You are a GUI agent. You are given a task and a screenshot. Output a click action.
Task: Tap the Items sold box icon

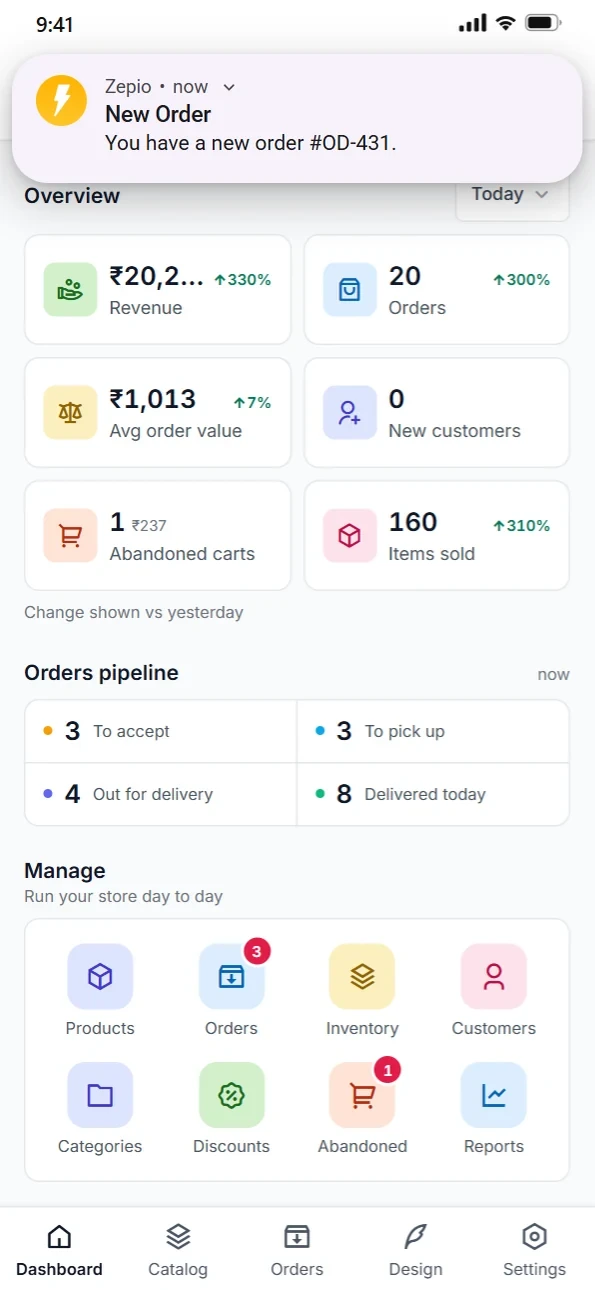point(349,536)
